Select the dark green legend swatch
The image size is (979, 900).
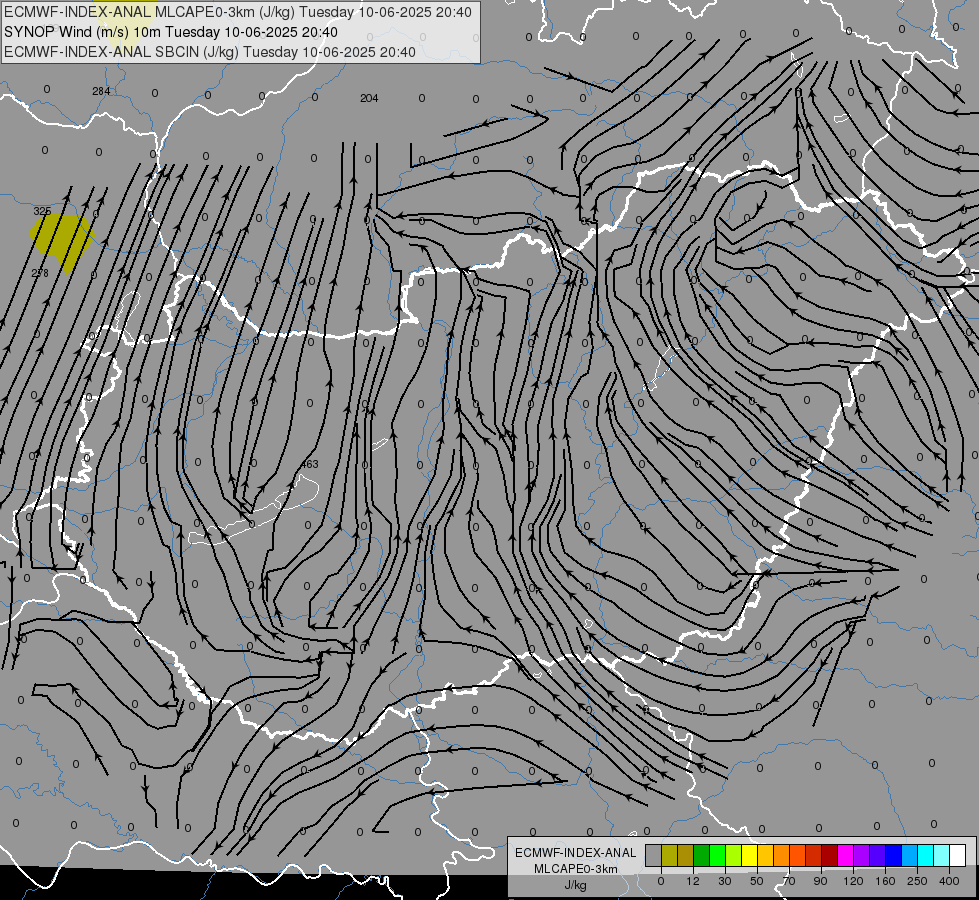pyautogui.click(x=702, y=855)
